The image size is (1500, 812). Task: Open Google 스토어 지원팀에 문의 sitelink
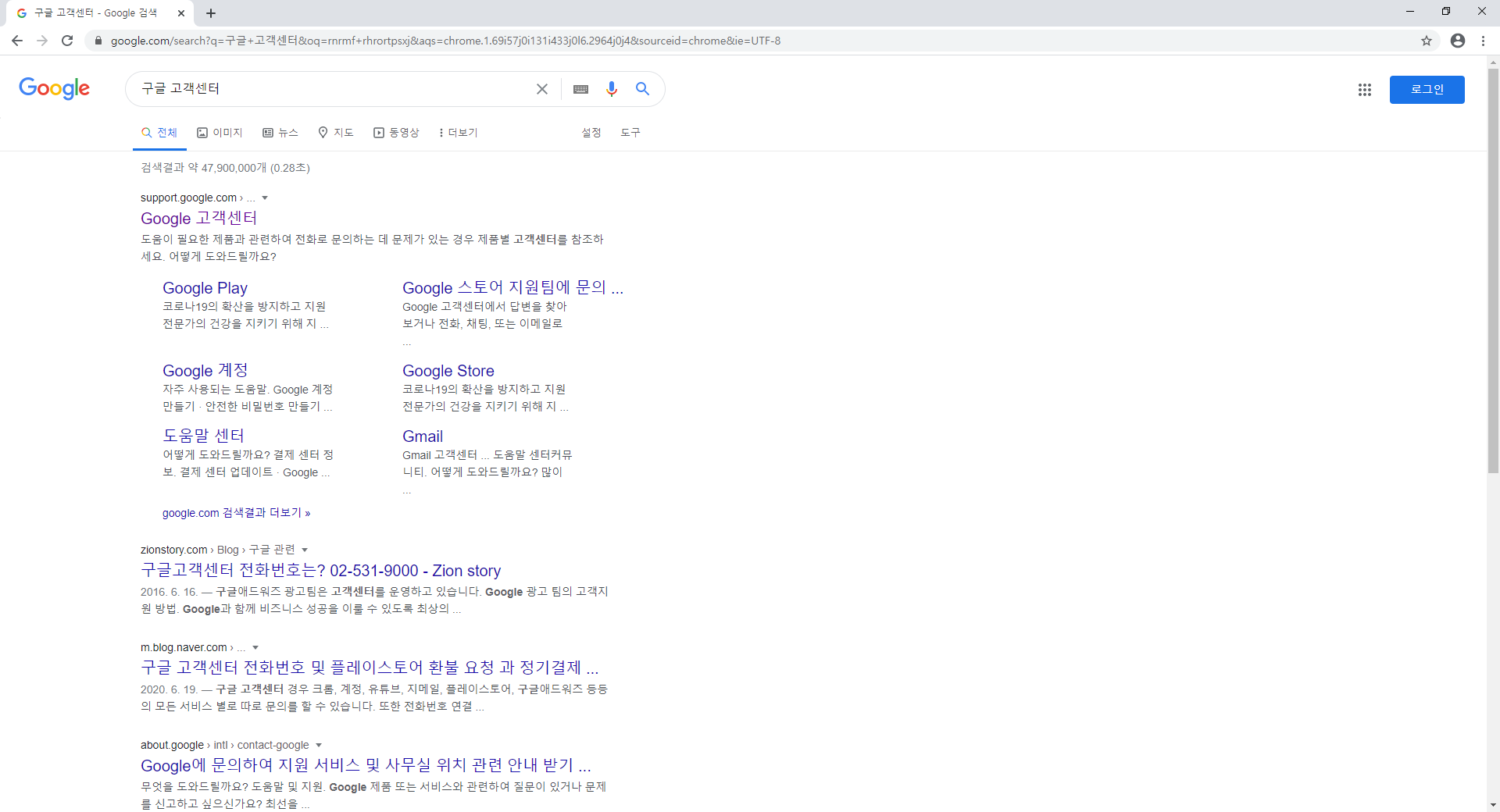[512, 288]
